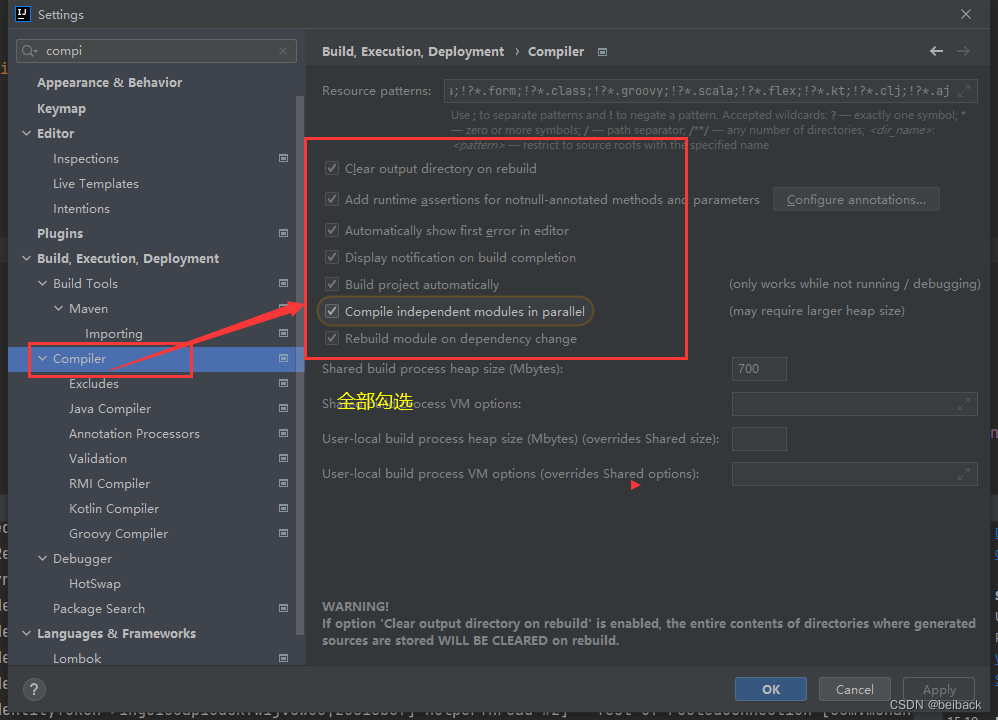Toggle Display notification on build completion
The width and height of the screenshot is (998, 720).
coord(332,257)
